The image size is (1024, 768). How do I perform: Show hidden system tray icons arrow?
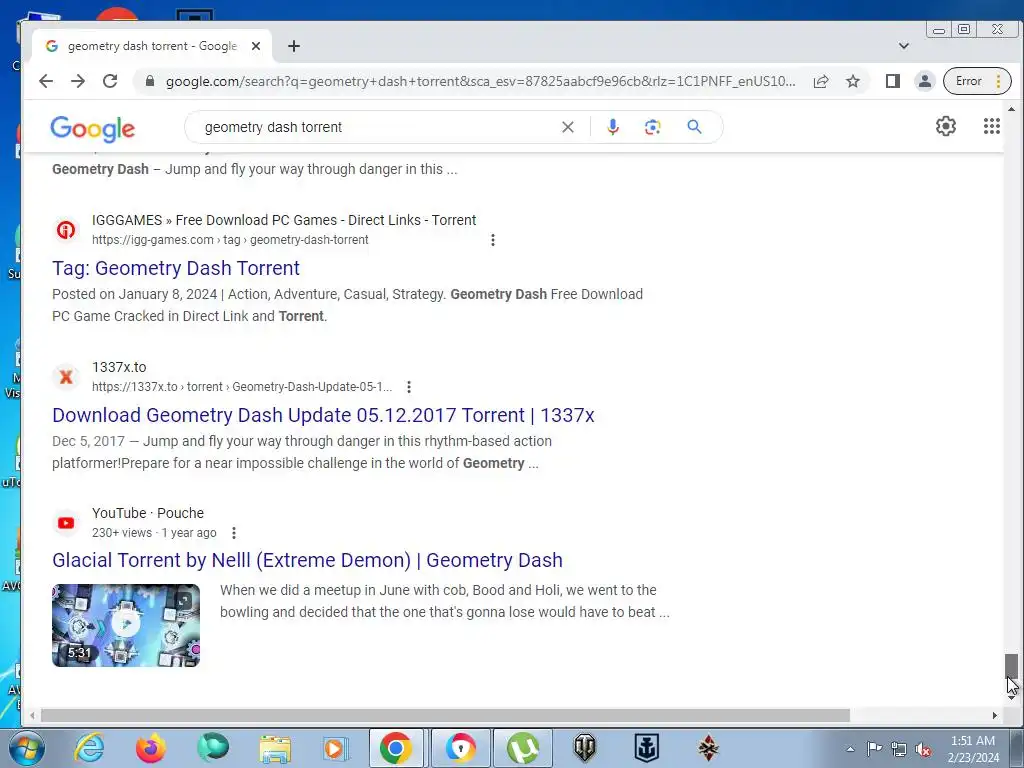click(x=850, y=749)
